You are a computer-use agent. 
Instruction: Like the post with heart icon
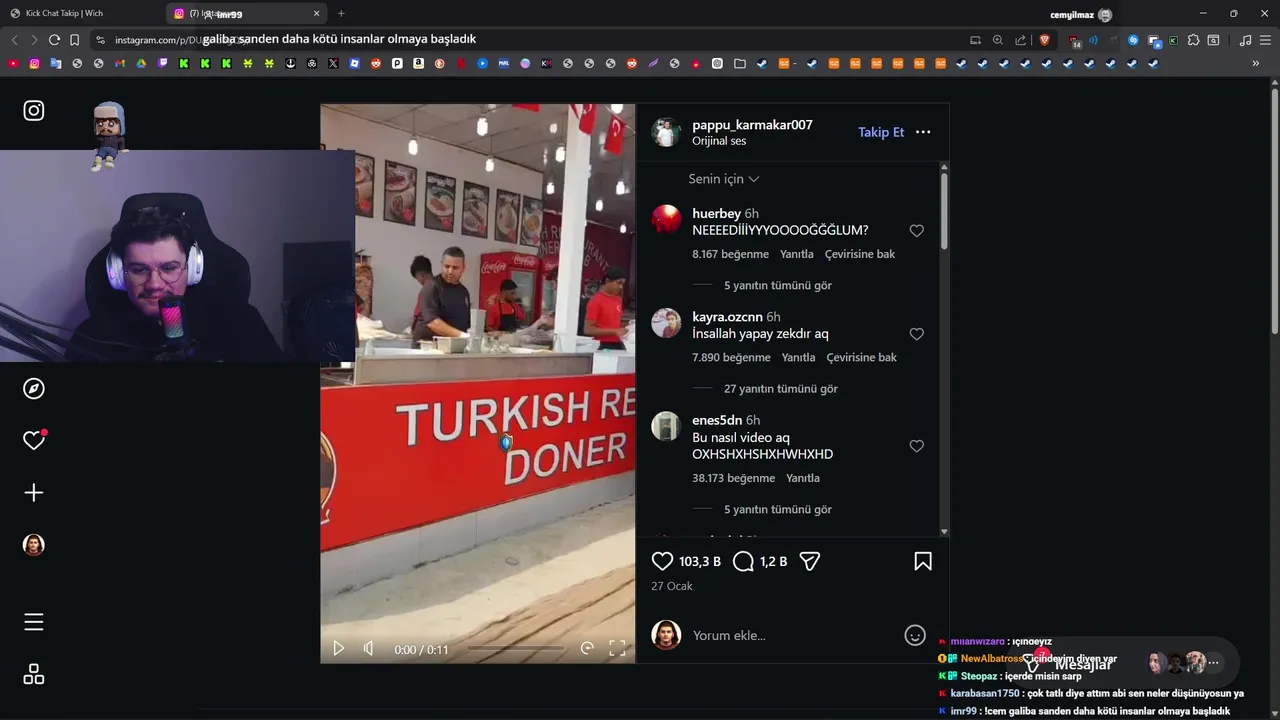click(662, 561)
